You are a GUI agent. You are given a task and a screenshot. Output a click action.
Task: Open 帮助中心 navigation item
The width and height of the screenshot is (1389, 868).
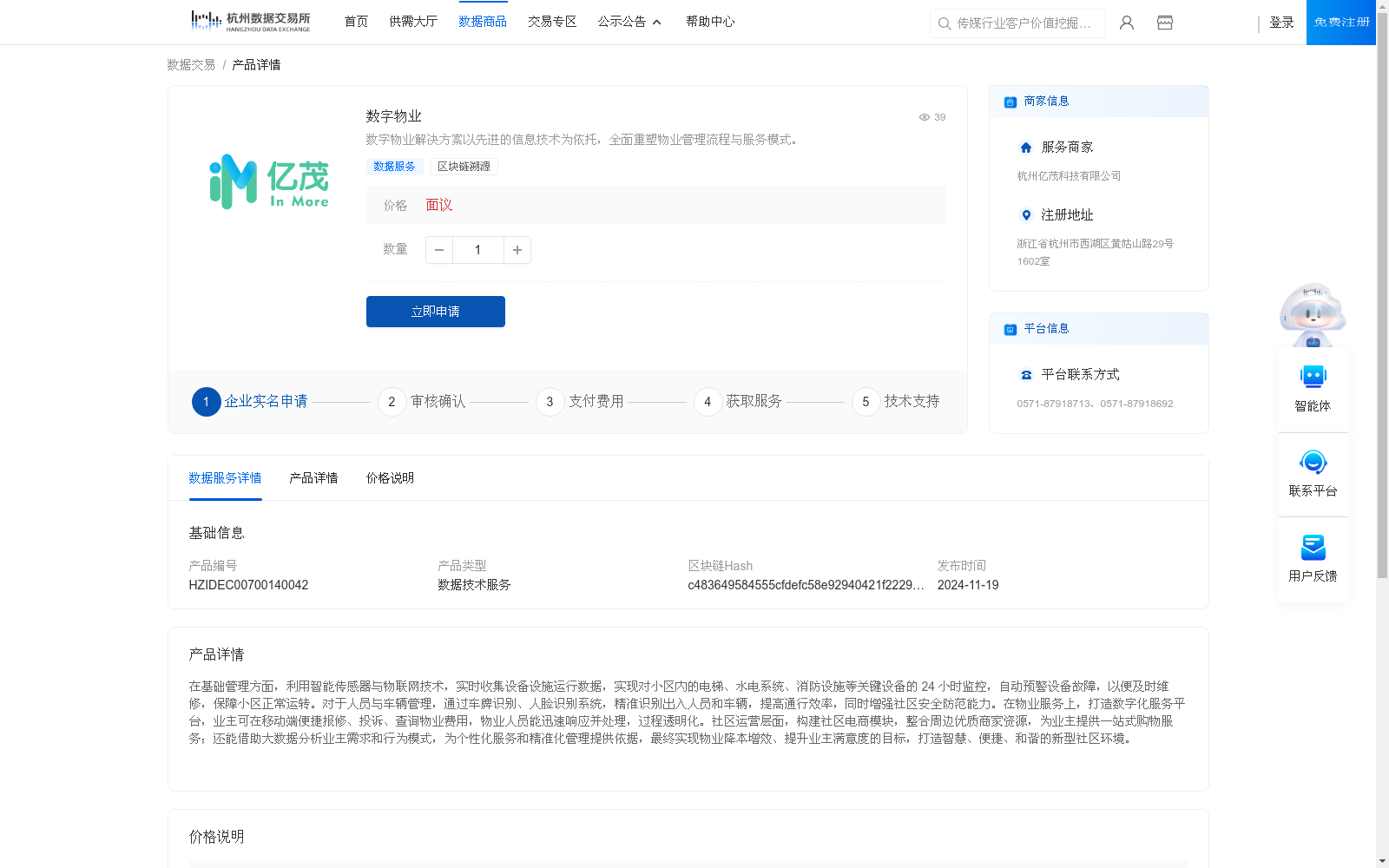tap(710, 22)
